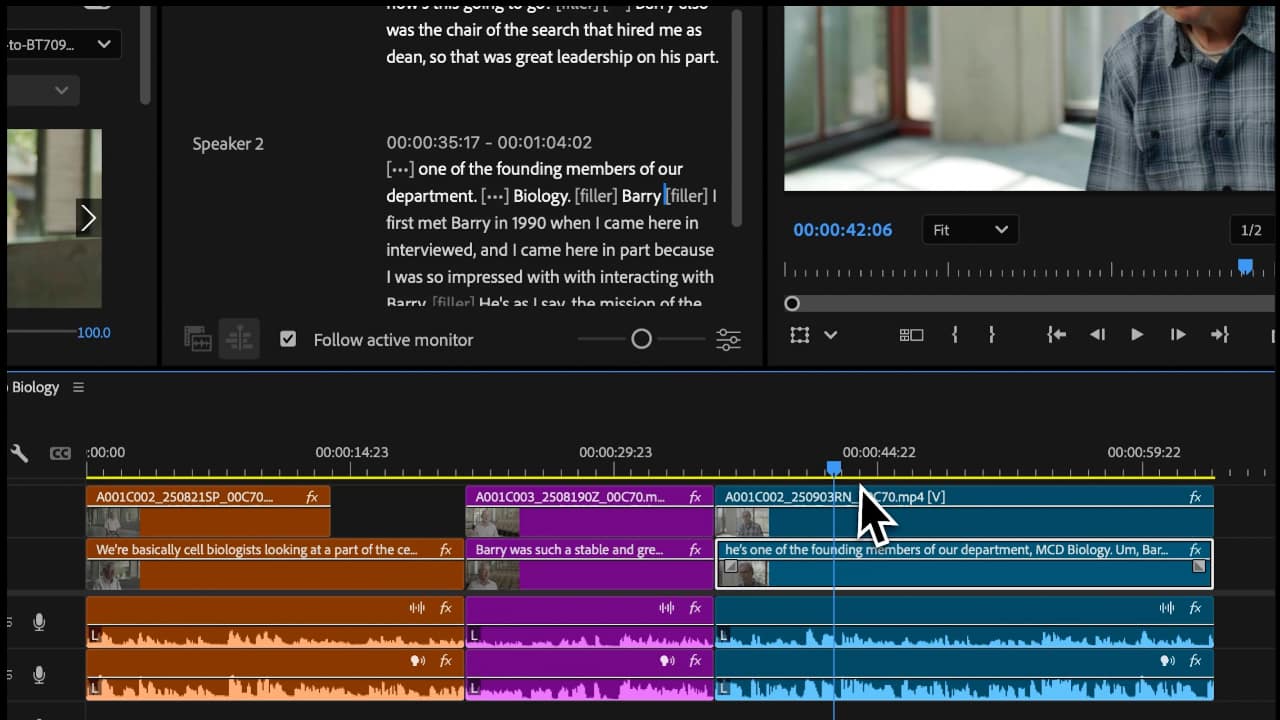Select clip A001C002_250821SP on the video track
The width and height of the screenshot is (1280, 720).
tap(208, 511)
